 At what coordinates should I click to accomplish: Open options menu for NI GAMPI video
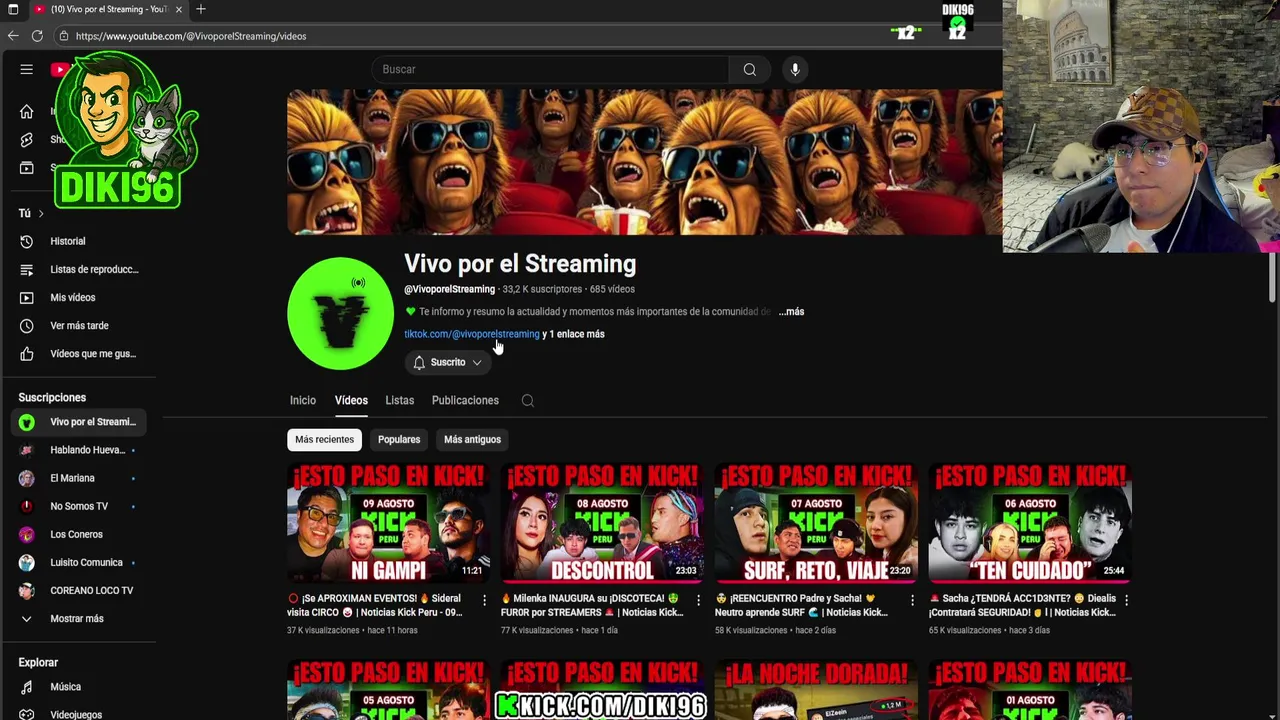tap(484, 600)
